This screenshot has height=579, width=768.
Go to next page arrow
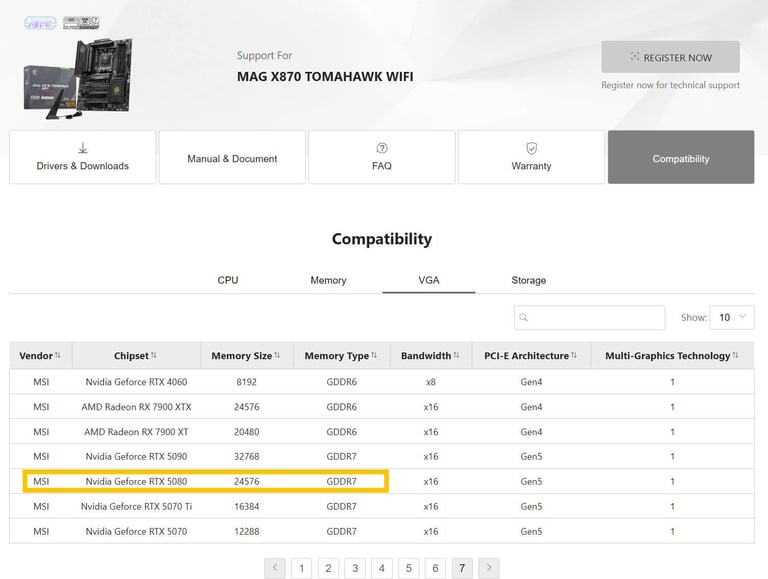(x=489, y=568)
